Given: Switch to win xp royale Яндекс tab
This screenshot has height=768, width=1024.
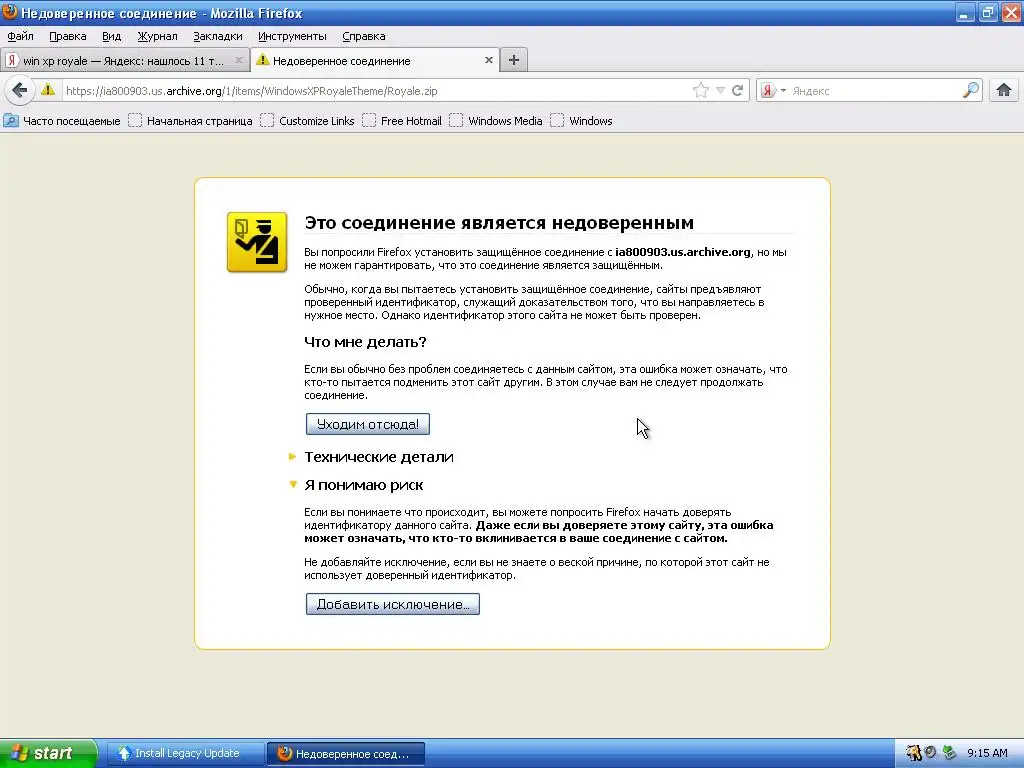Looking at the screenshot, I should click(x=124, y=61).
